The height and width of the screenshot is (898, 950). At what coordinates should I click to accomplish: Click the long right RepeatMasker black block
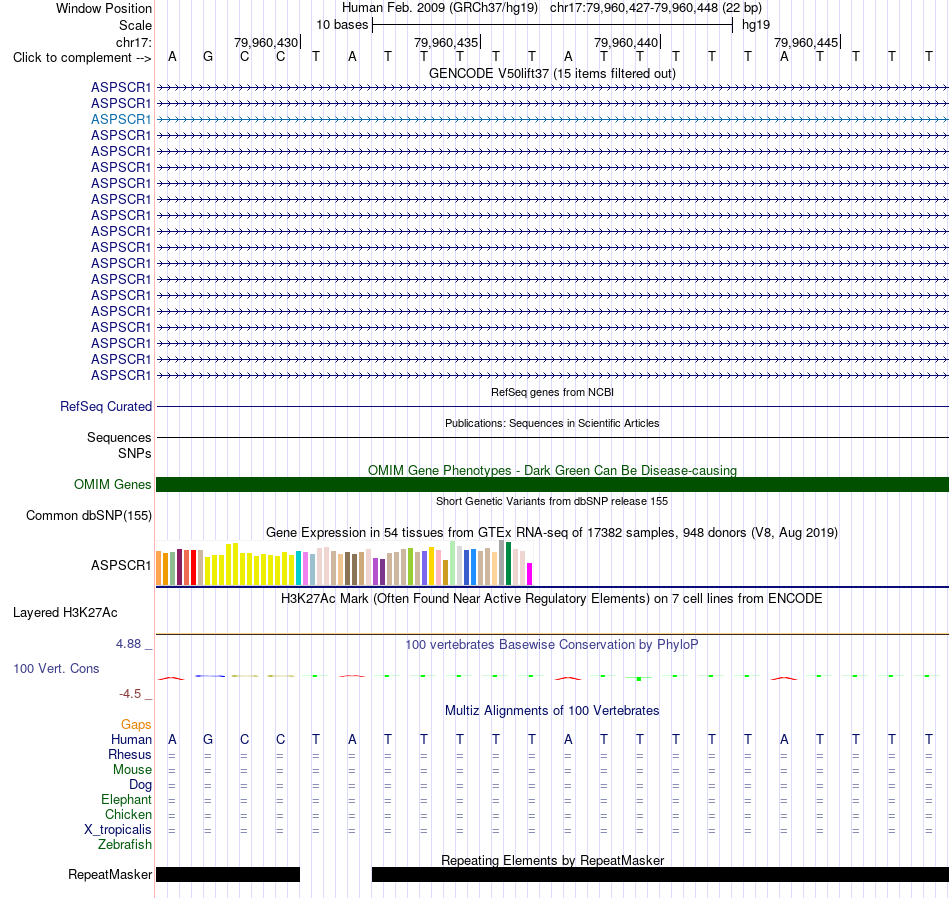660,874
